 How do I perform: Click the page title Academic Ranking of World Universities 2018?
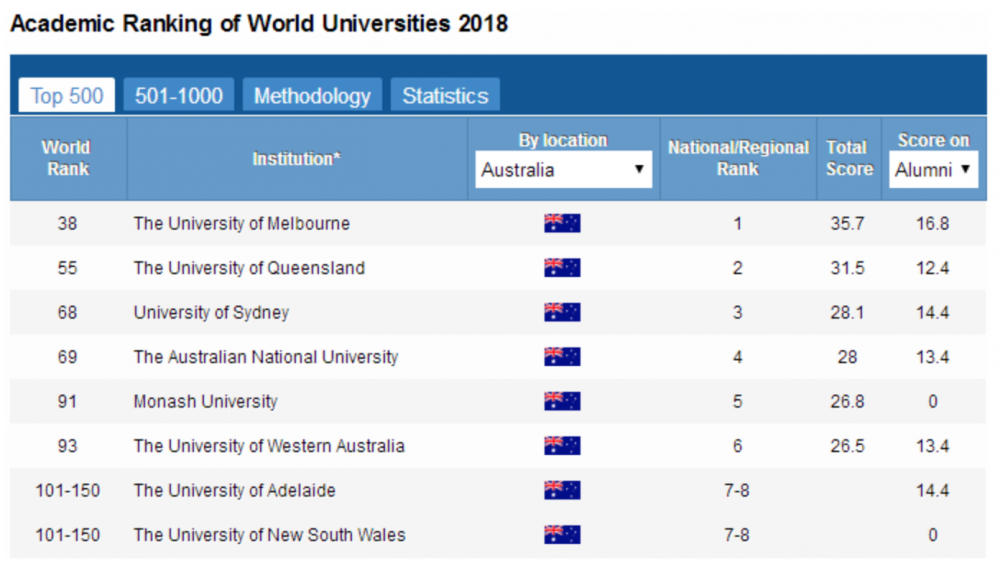(259, 24)
